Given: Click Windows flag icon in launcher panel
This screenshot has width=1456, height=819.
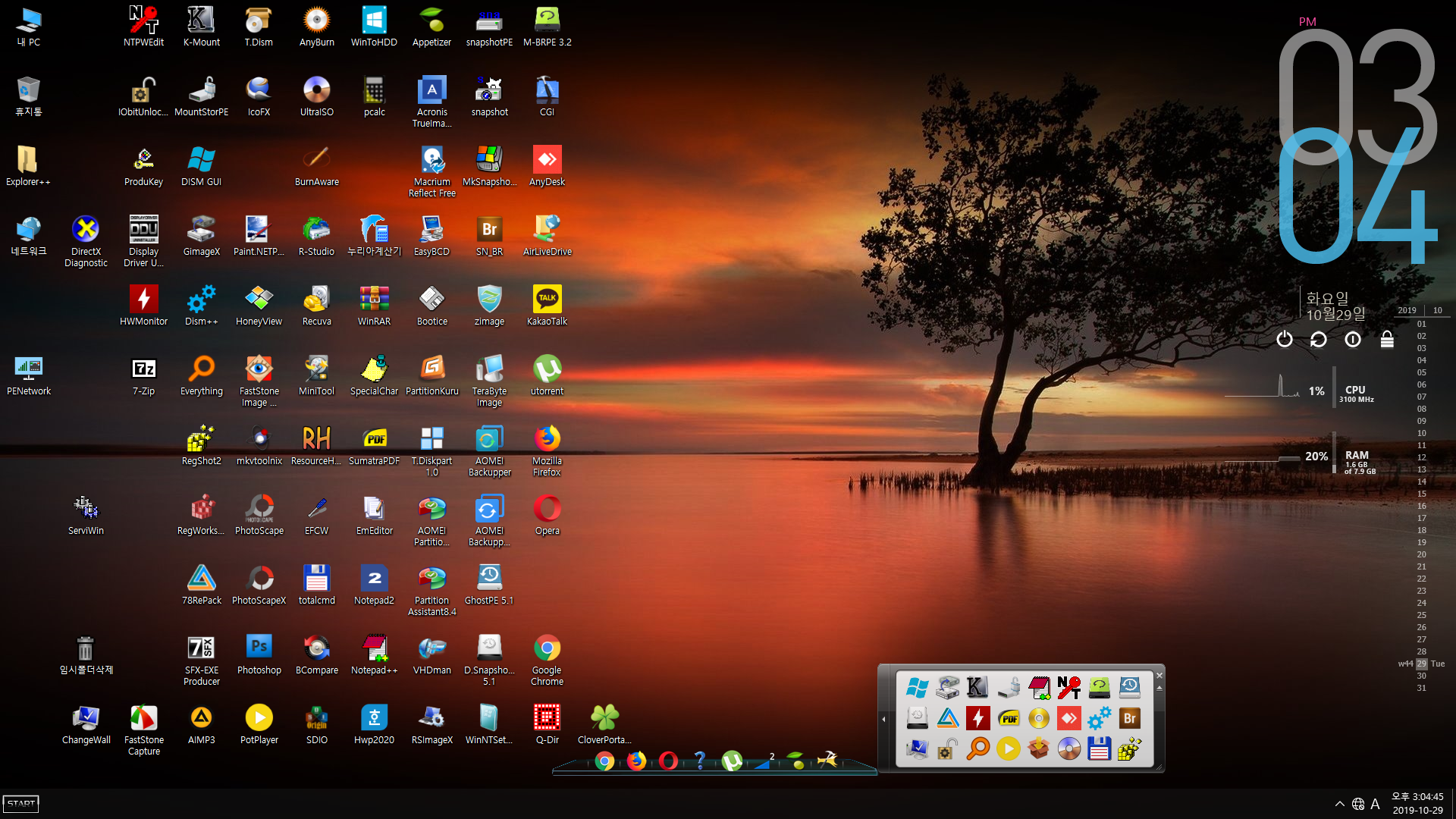Looking at the screenshot, I should point(917,688).
